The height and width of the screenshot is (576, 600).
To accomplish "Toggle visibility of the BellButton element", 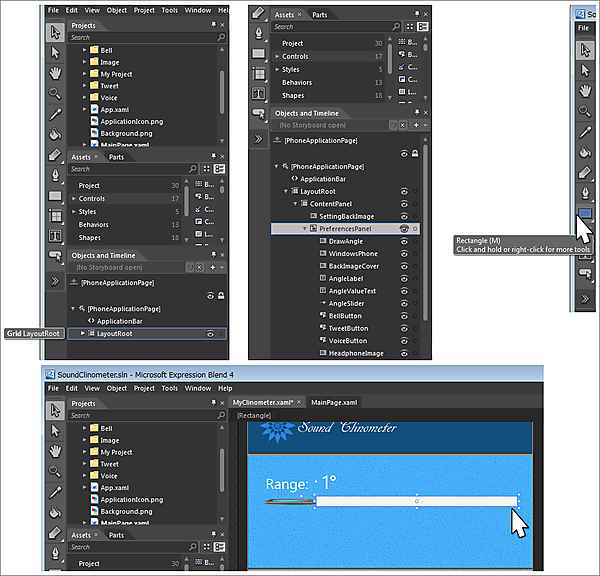I will coord(403,316).
